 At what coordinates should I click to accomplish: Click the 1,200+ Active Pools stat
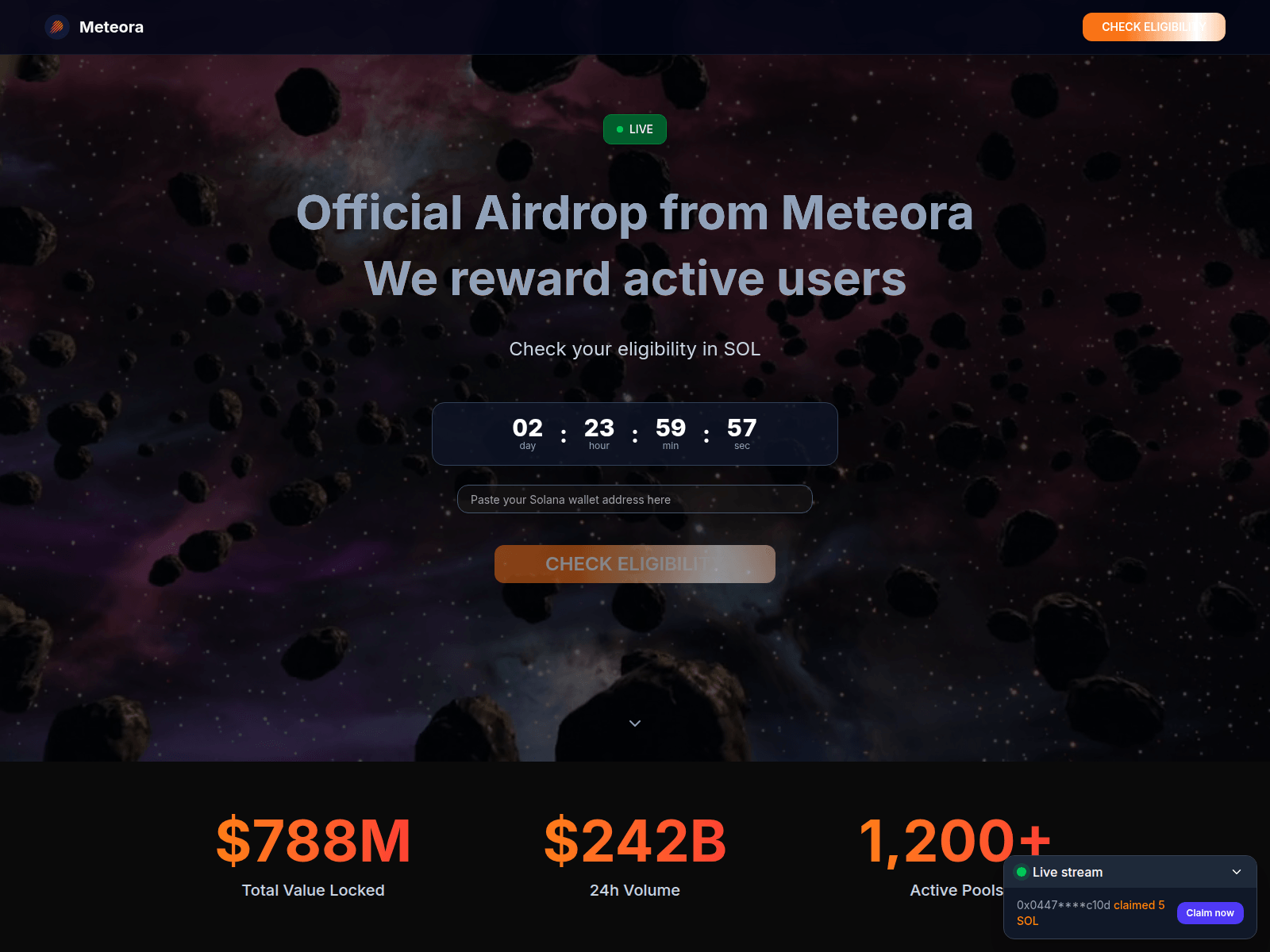(956, 857)
